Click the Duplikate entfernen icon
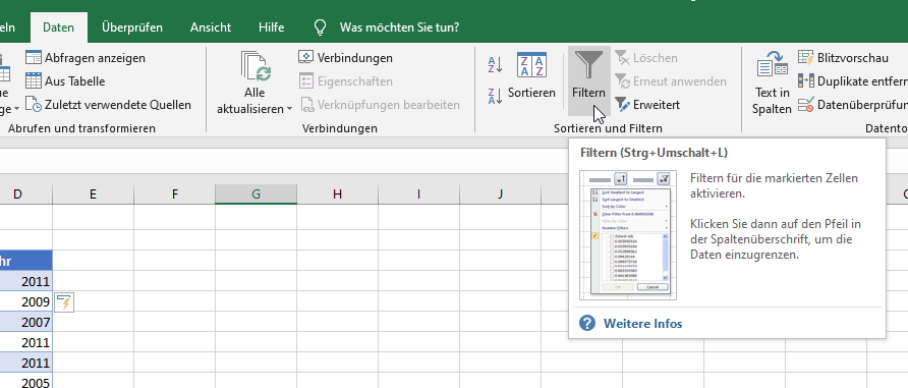Image resolution: width=908 pixels, height=388 pixels. [x=806, y=81]
